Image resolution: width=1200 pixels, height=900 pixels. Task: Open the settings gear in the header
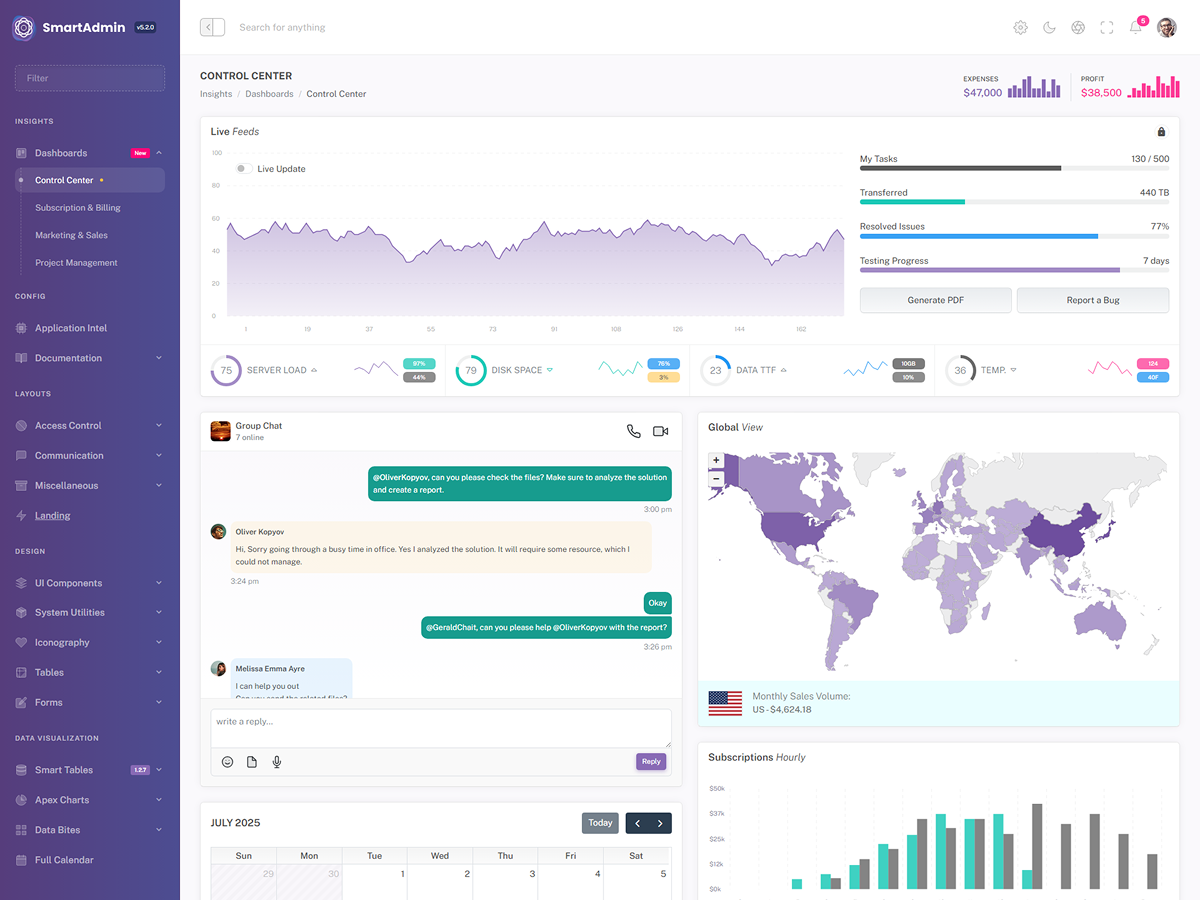(1020, 27)
